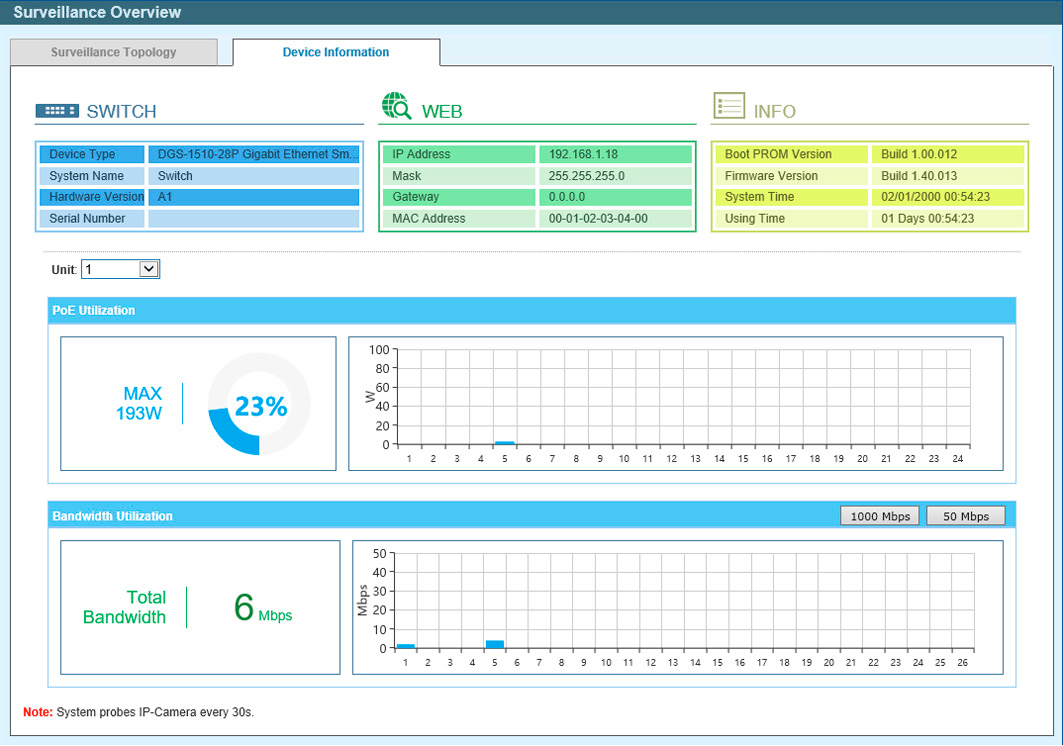Click the WEB globe magnifier icon
1063x746 pixels.
click(397, 106)
